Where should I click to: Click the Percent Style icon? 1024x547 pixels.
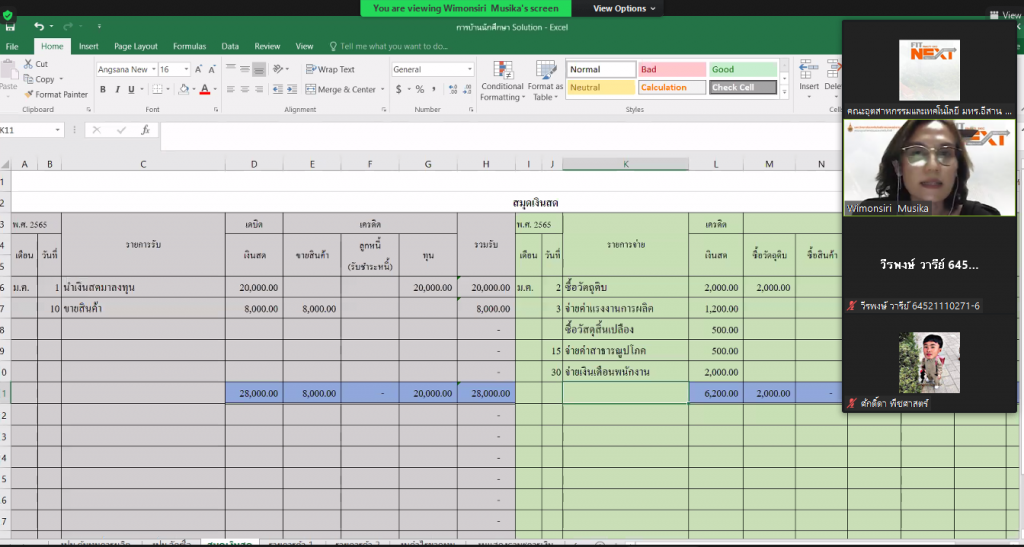coord(419,90)
